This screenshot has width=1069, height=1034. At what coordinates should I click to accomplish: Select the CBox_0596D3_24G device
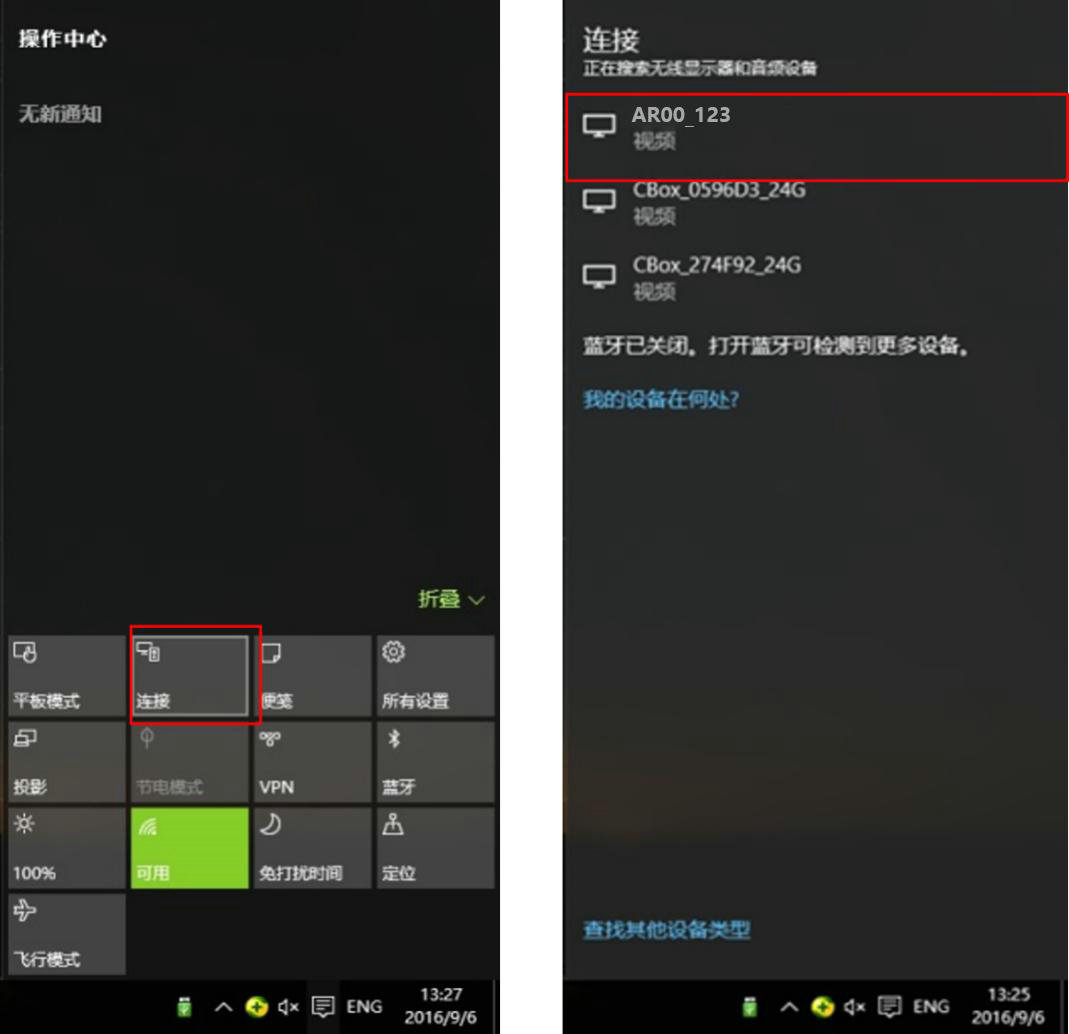point(816,202)
